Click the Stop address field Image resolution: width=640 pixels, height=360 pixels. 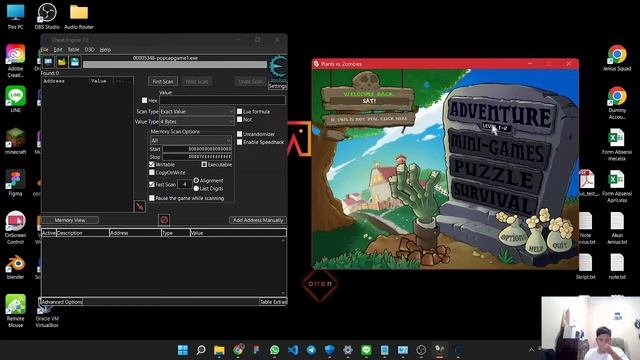coord(197,157)
